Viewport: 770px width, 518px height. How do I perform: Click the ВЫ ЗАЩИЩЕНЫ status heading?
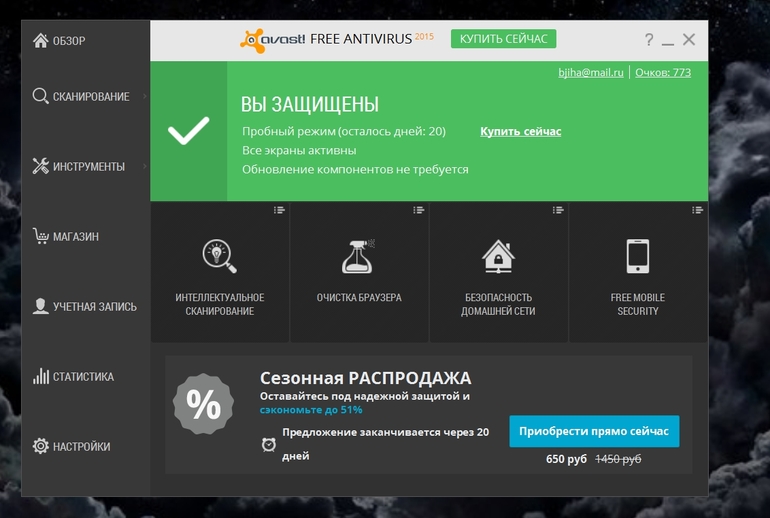point(310,104)
